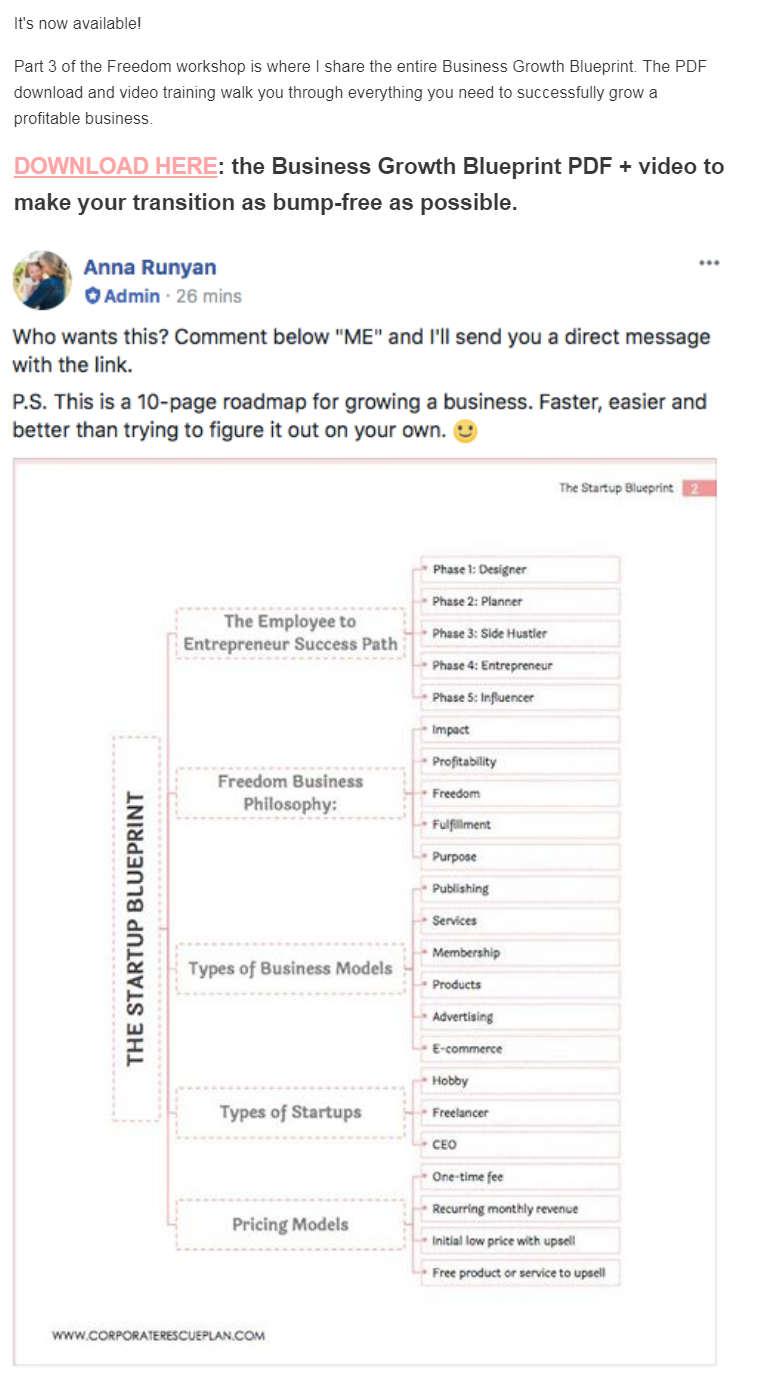Click the Freedom Business Philosophy branch
This screenshot has width=777, height=1382.
[x=289, y=792]
